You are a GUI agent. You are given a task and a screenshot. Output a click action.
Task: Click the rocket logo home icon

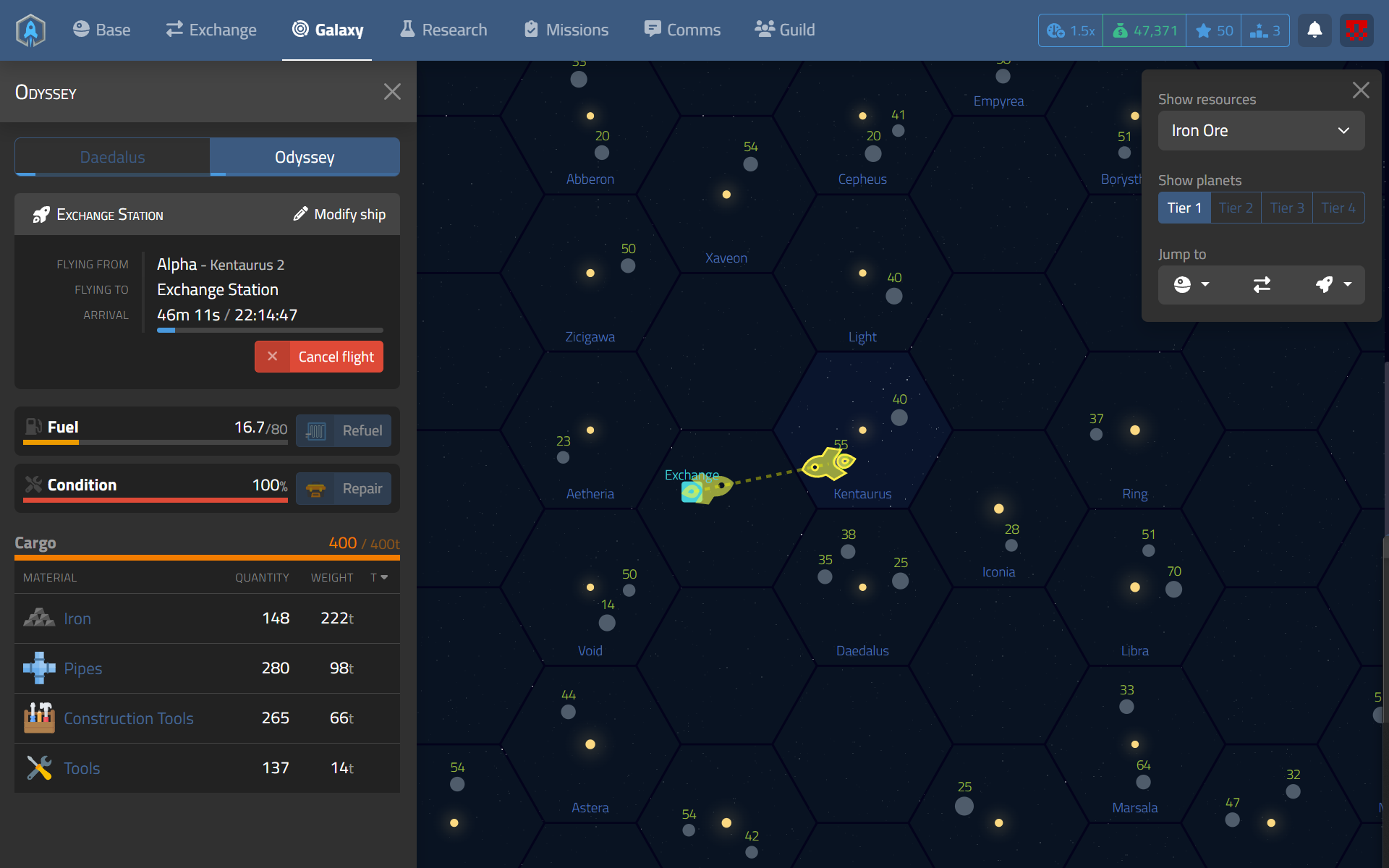point(30,30)
